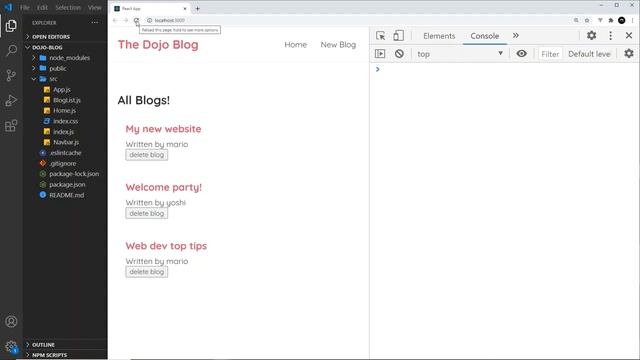
Task: Go back using the browser back arrow
Action: tap(115, 20)
